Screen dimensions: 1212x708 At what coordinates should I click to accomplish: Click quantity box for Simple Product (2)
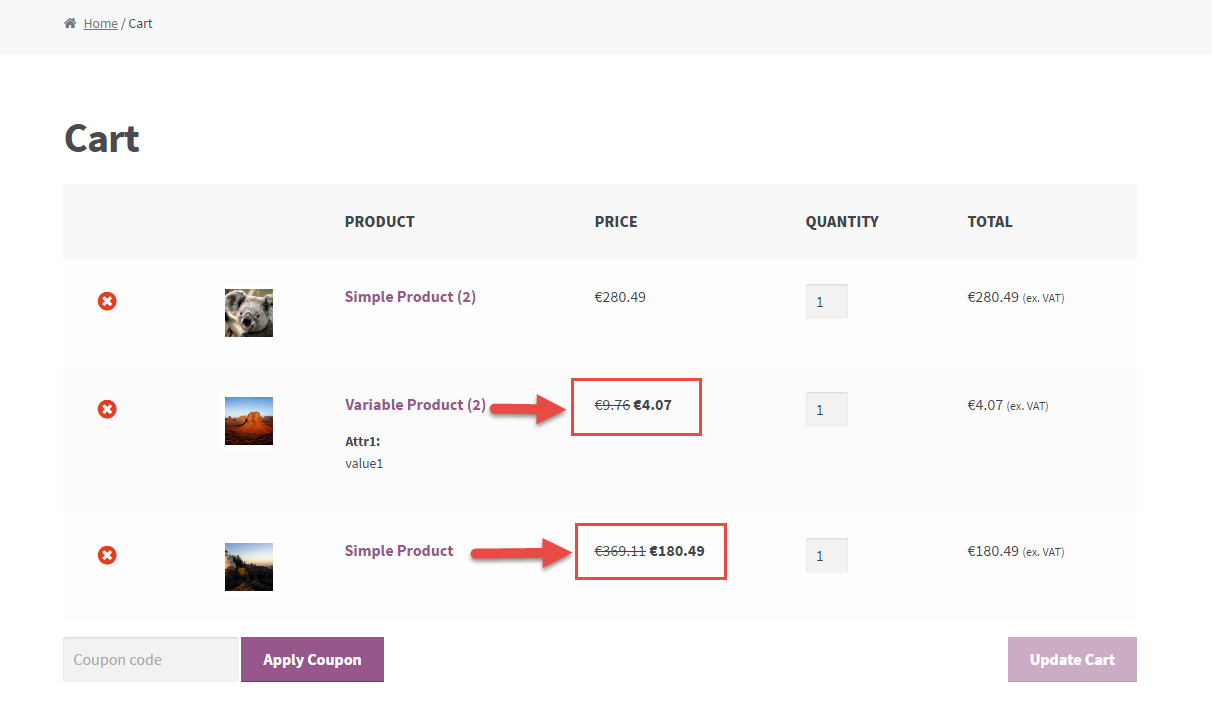click(x=826, y=301)
